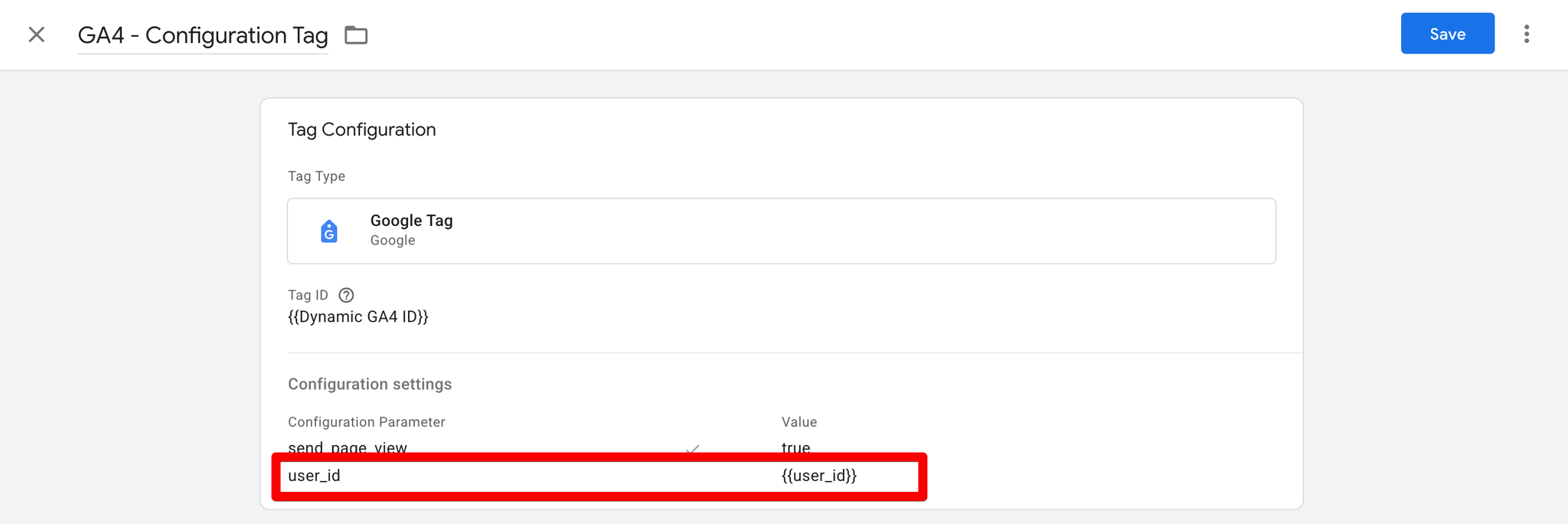Open the three-dot more actions menu

point(1526,34)
